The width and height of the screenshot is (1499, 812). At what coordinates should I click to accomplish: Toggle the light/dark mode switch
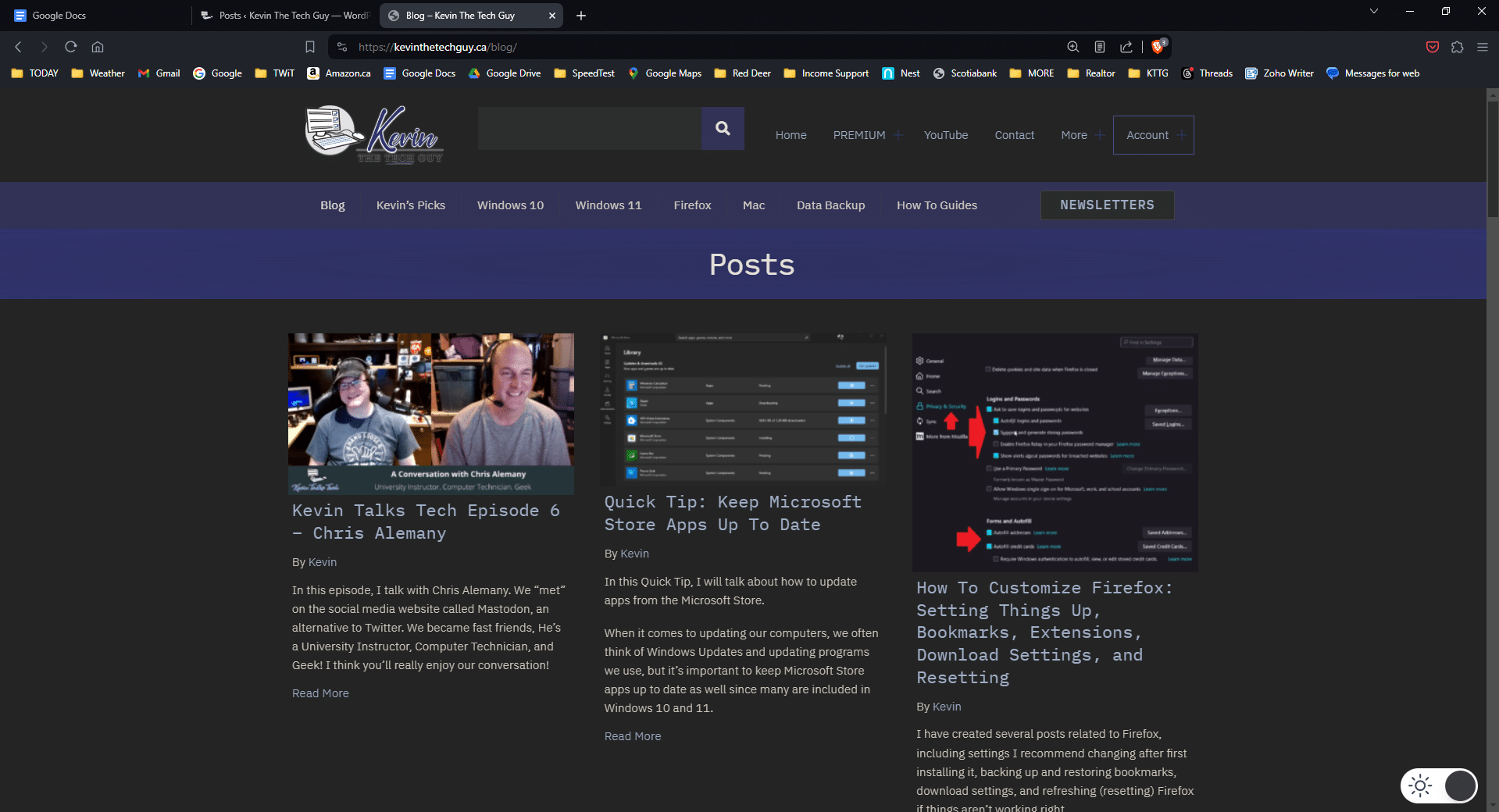tap(1439, 785)
